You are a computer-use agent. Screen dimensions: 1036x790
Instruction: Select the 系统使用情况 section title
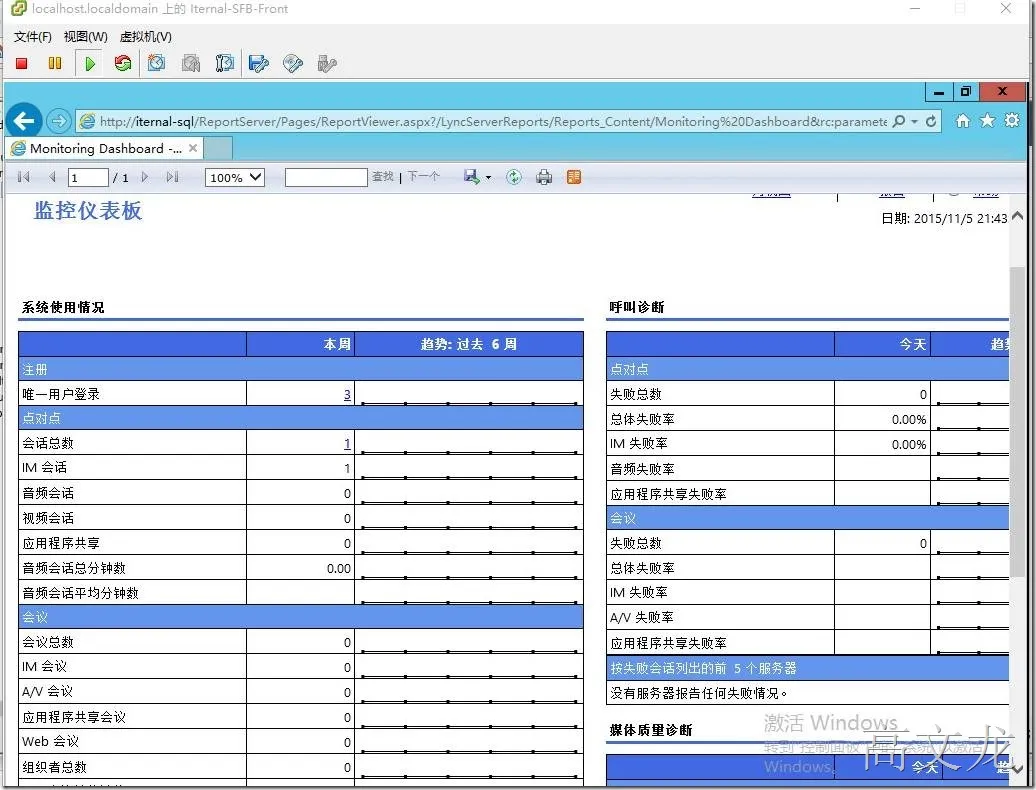click(63, 308)
